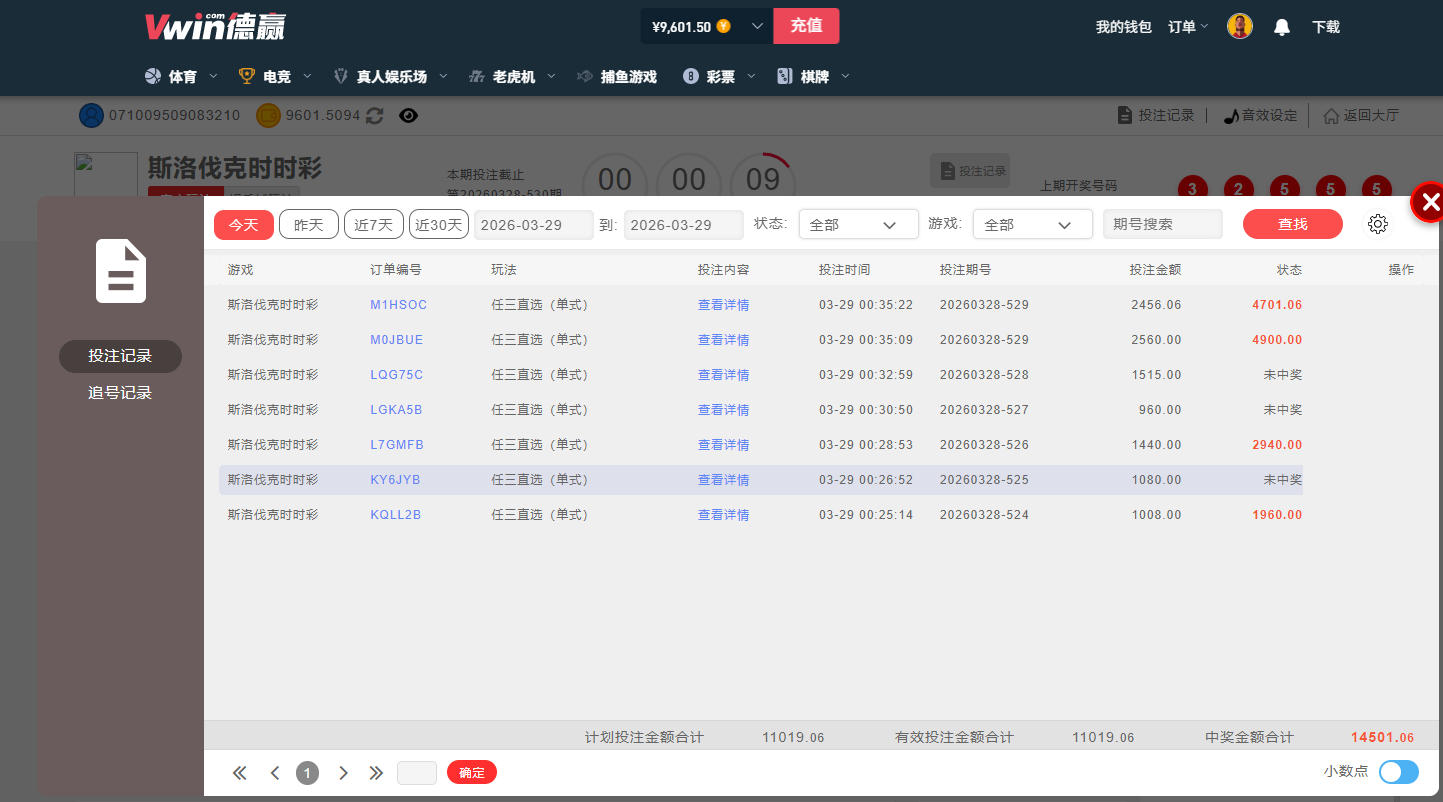Viewport: 1443px width, 802px height.
Task: Close the betting records dialog
Action: click(1429, 202)
